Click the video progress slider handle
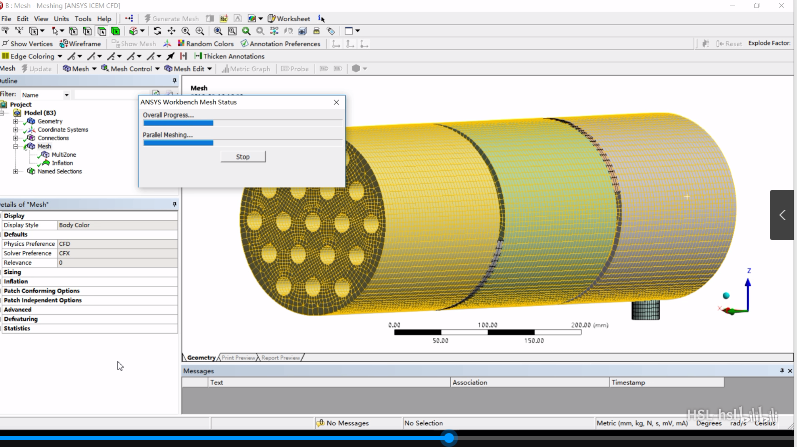Screen dimensions: 797x447 449,437
